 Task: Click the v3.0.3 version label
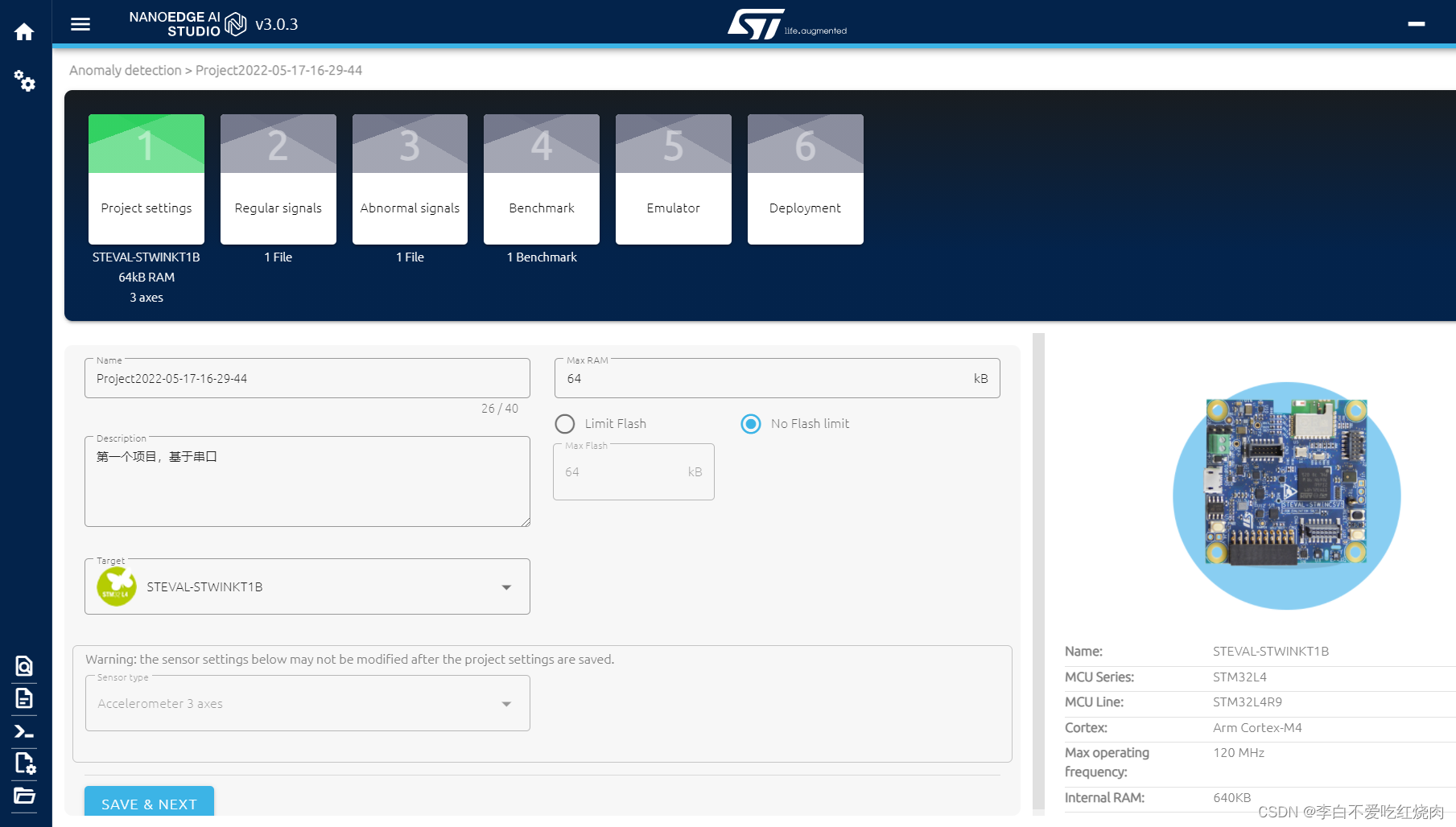[x=277, y=24]
